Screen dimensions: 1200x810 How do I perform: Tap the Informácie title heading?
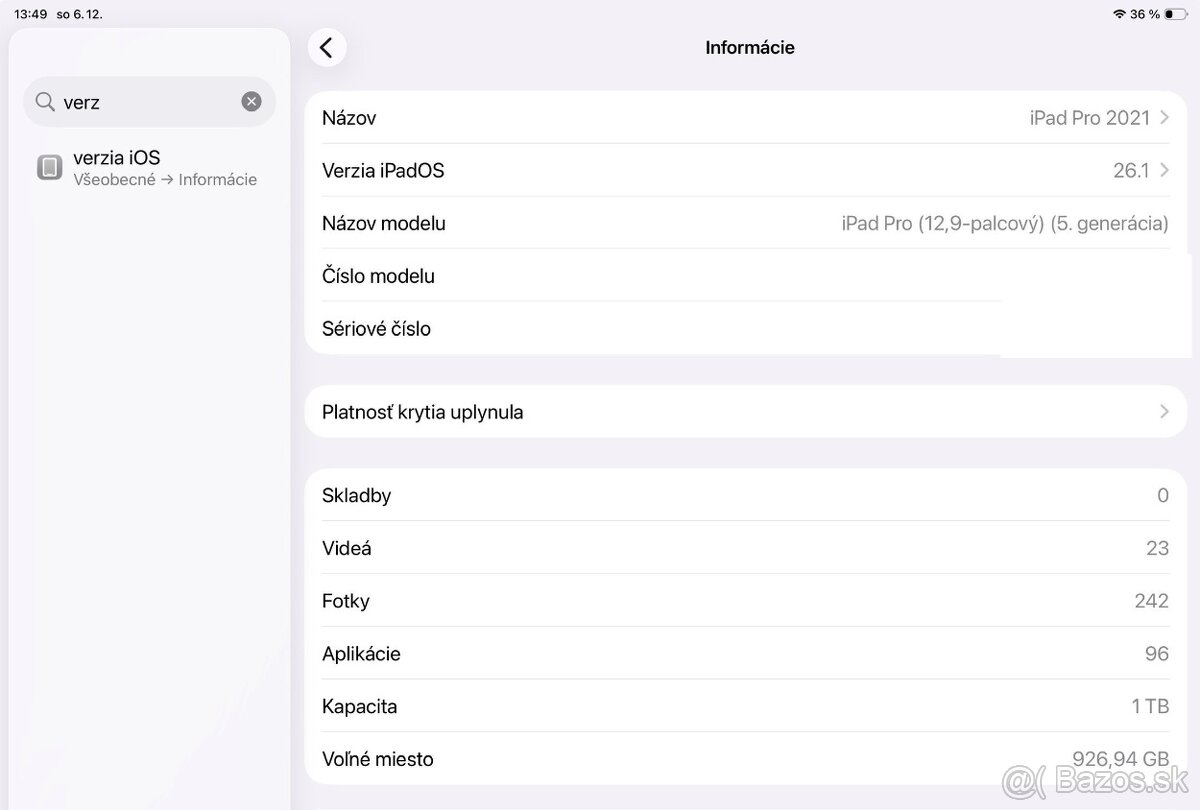click(748, 47)
